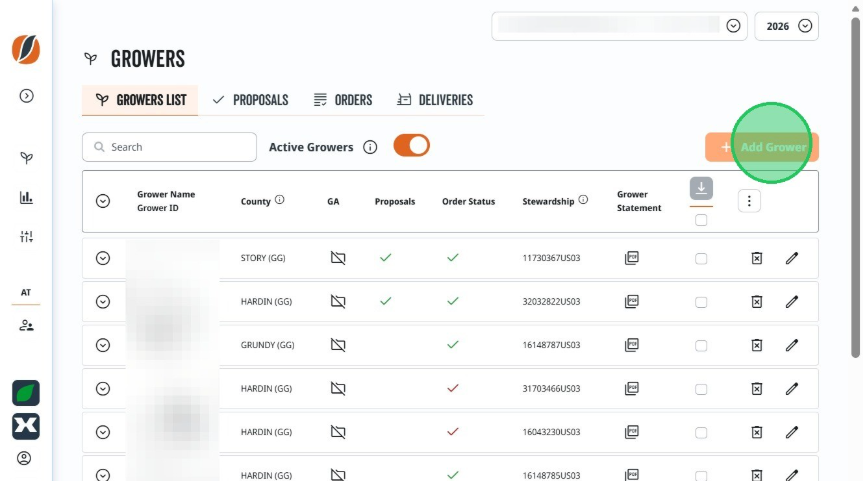This screenshot has height=481, width=864.
Task: Open the 2026 year dropdown
Action: [x=786, y=26]
